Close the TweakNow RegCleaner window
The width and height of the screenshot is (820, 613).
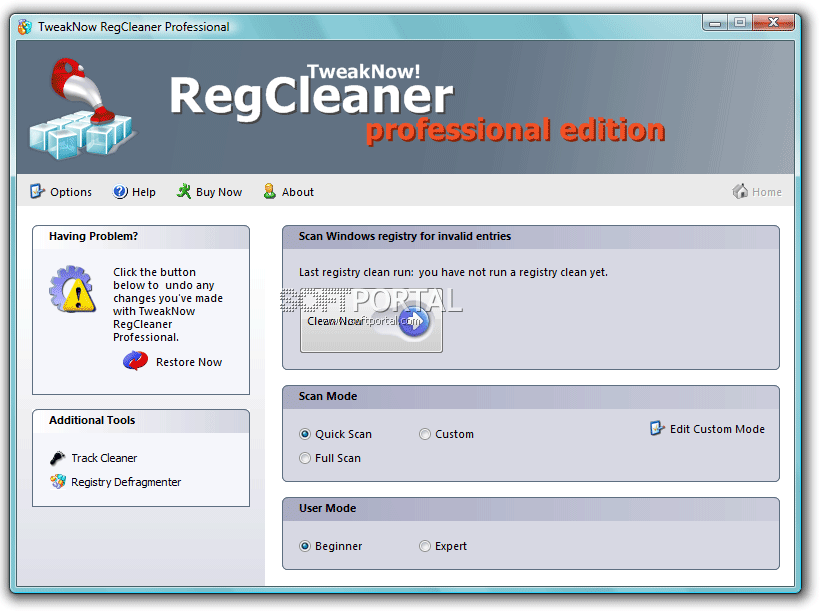pos(773,22)
